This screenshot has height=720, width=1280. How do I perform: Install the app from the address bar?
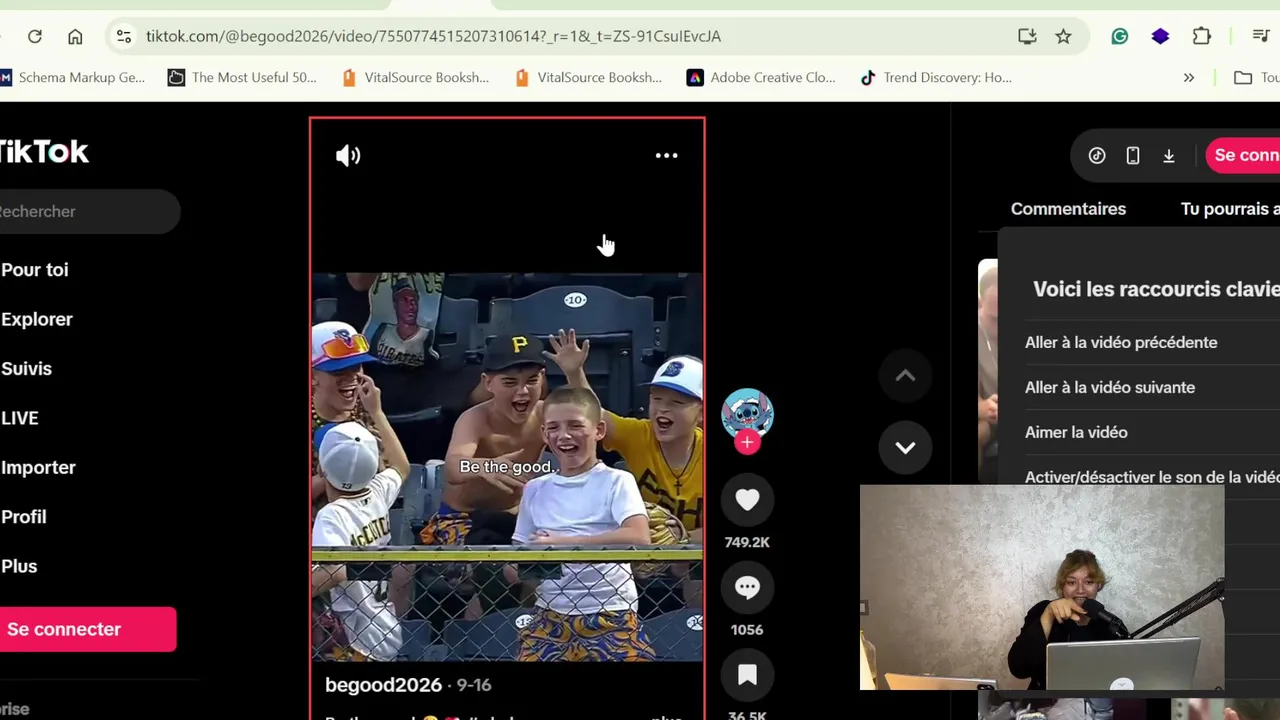[1027, 36]
